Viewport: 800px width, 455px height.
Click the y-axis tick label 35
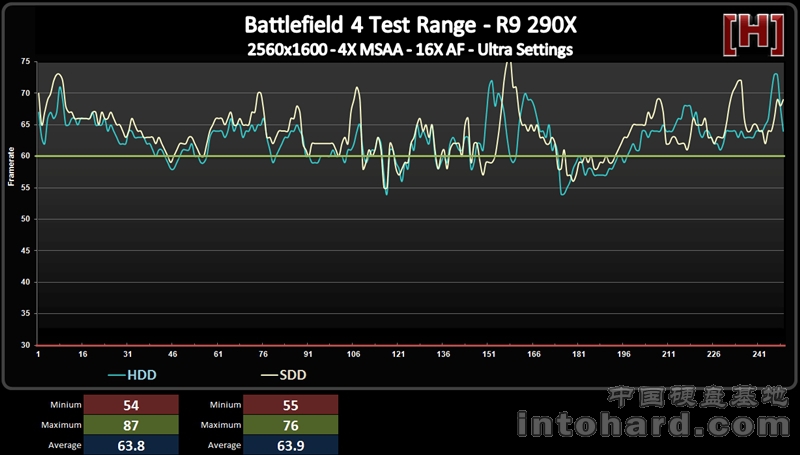(26, 314)
